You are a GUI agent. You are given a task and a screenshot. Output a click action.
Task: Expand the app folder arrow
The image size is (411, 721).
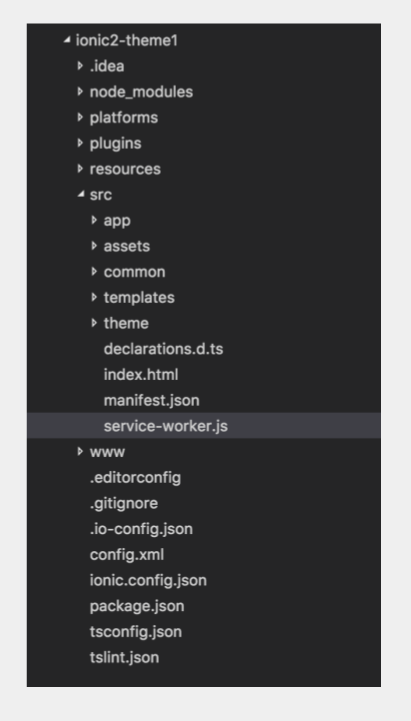[94, 220]
